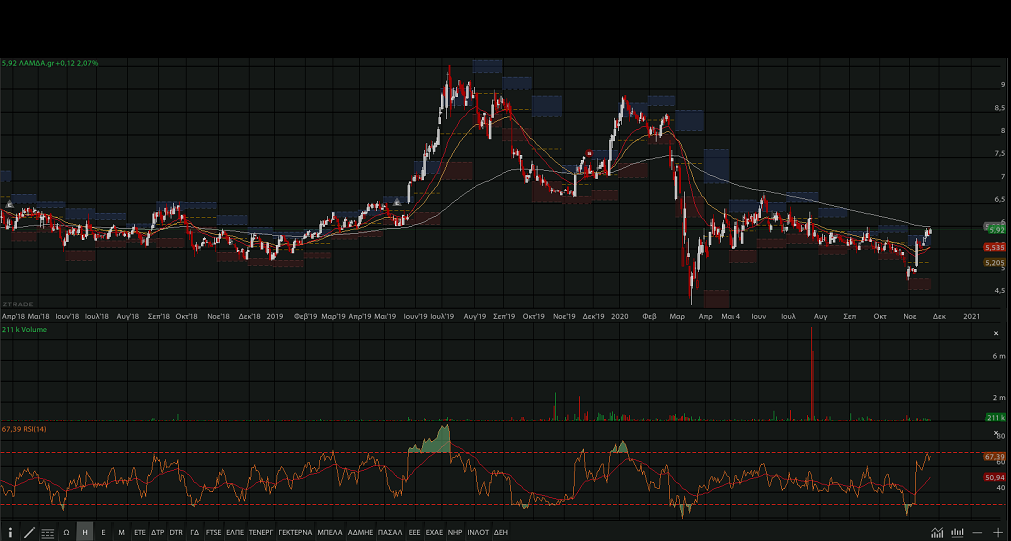
Task: Click the bar chart type icon
Action: coord(957,532)
